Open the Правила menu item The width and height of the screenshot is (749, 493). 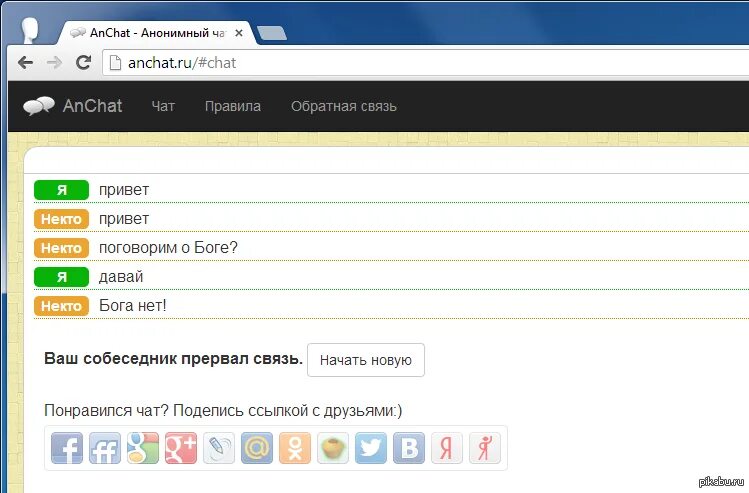tap(233, 106)
